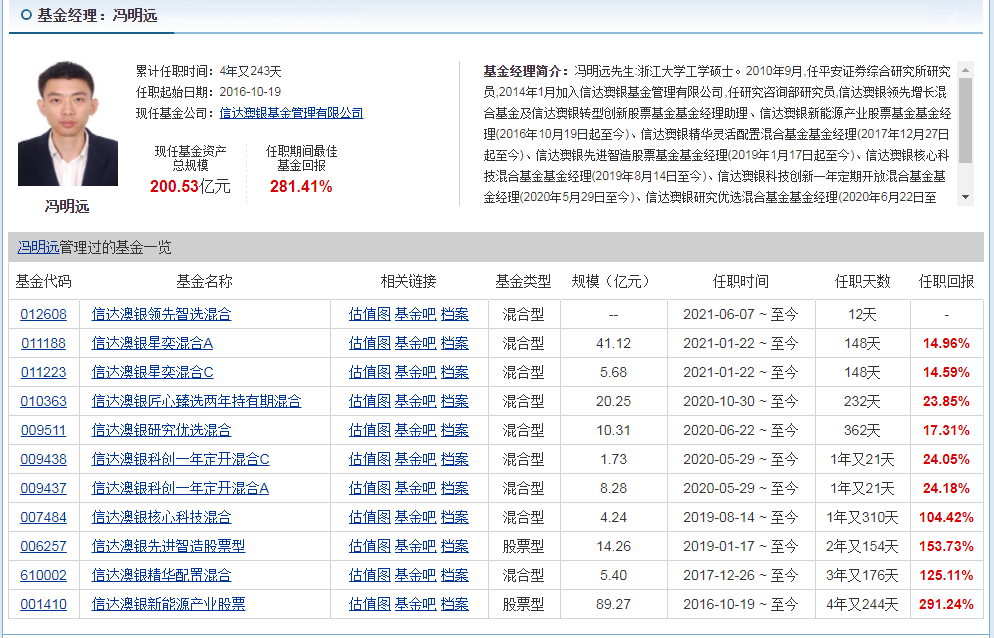This screenshot has width=994, height=638.
Task: Open 基金吧 for 信达澳银研究优选混合
Action: [415, 430]
